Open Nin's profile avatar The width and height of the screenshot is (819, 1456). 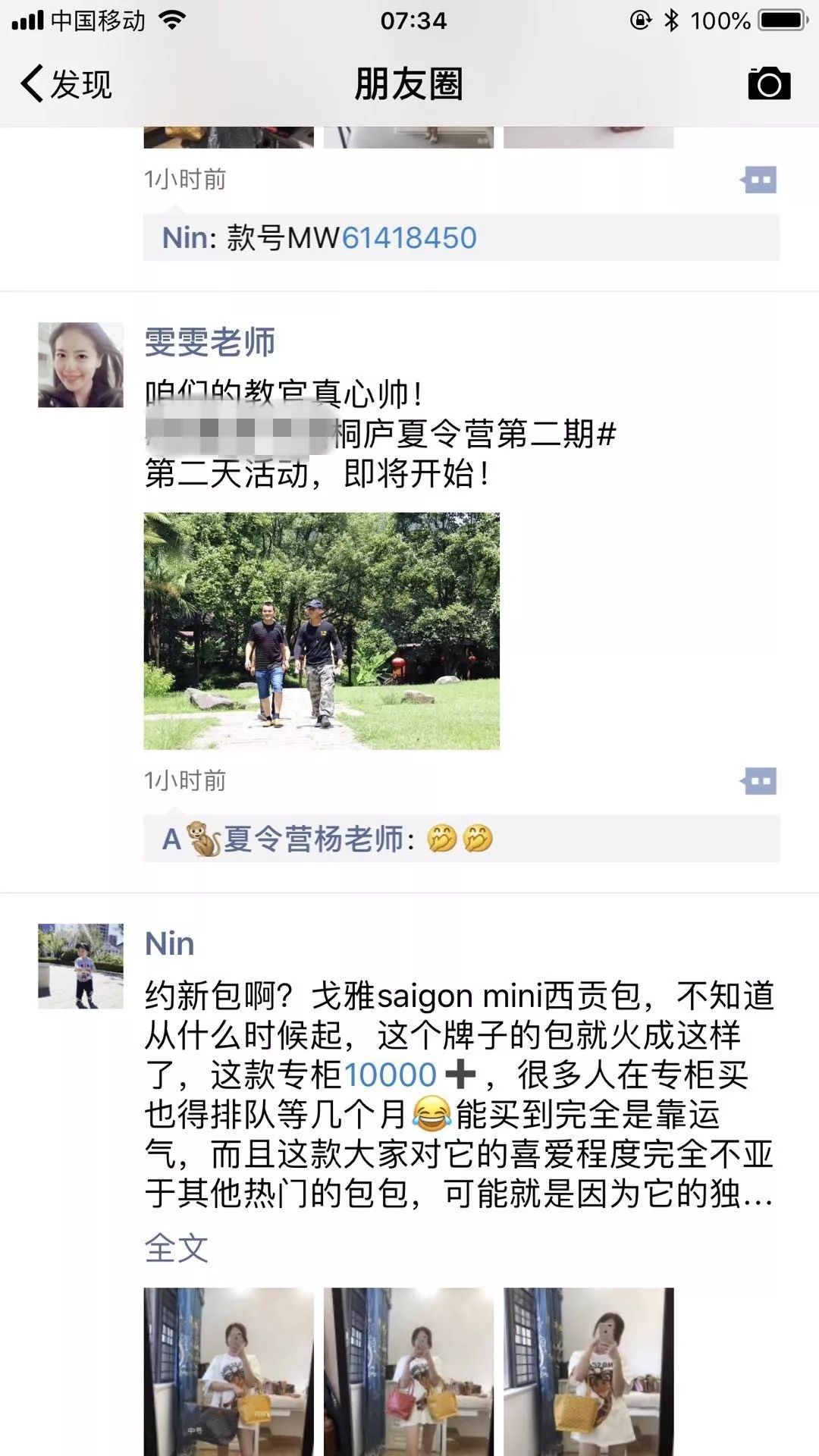80,966
